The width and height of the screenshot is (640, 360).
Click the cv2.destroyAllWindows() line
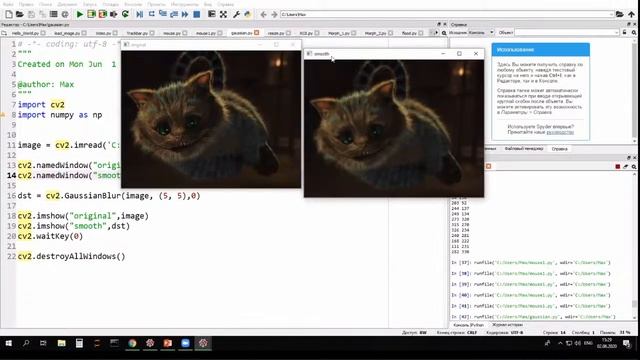pyautogui.click(x=71, y=256)
